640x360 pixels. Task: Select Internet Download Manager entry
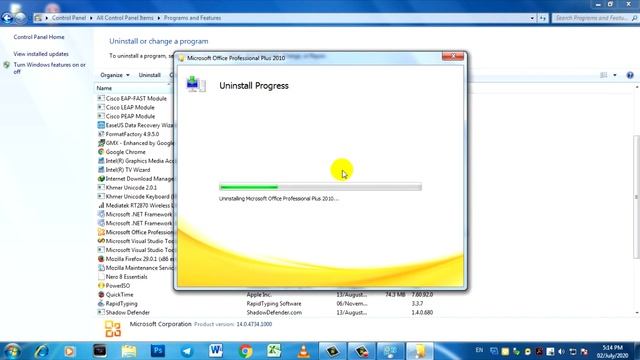(136, 179)
